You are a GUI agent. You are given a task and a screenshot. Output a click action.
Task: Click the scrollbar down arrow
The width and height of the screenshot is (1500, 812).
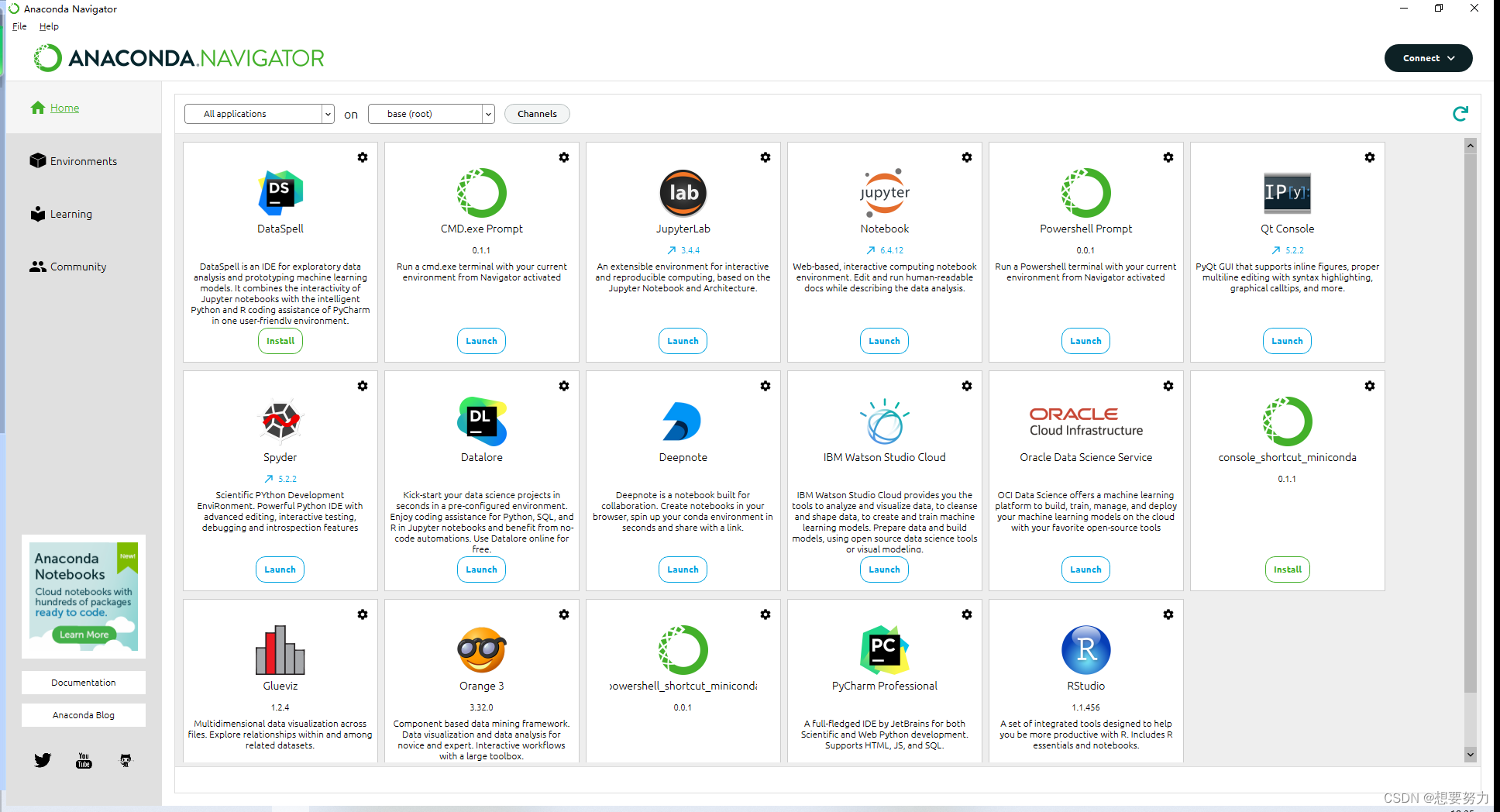1471,755
